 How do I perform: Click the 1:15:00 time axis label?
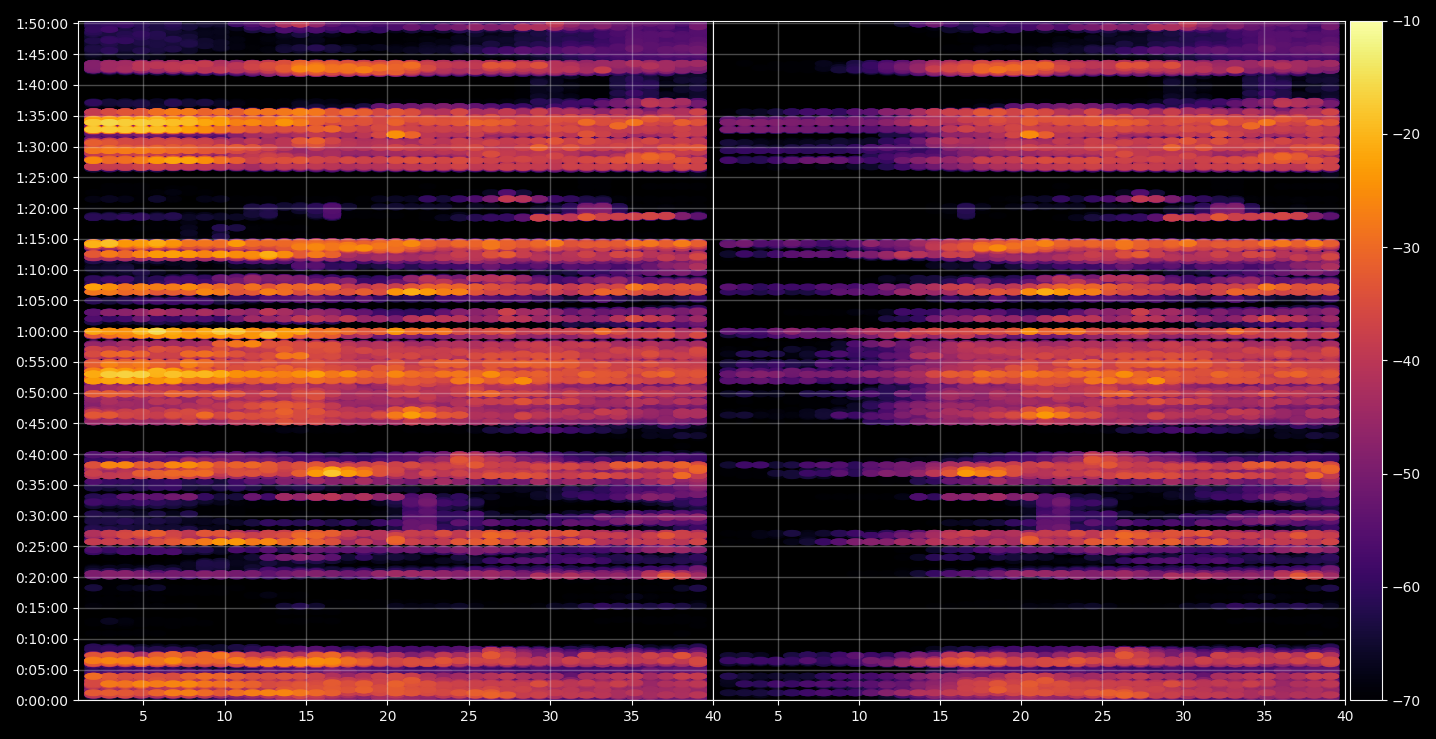[42, 239]
